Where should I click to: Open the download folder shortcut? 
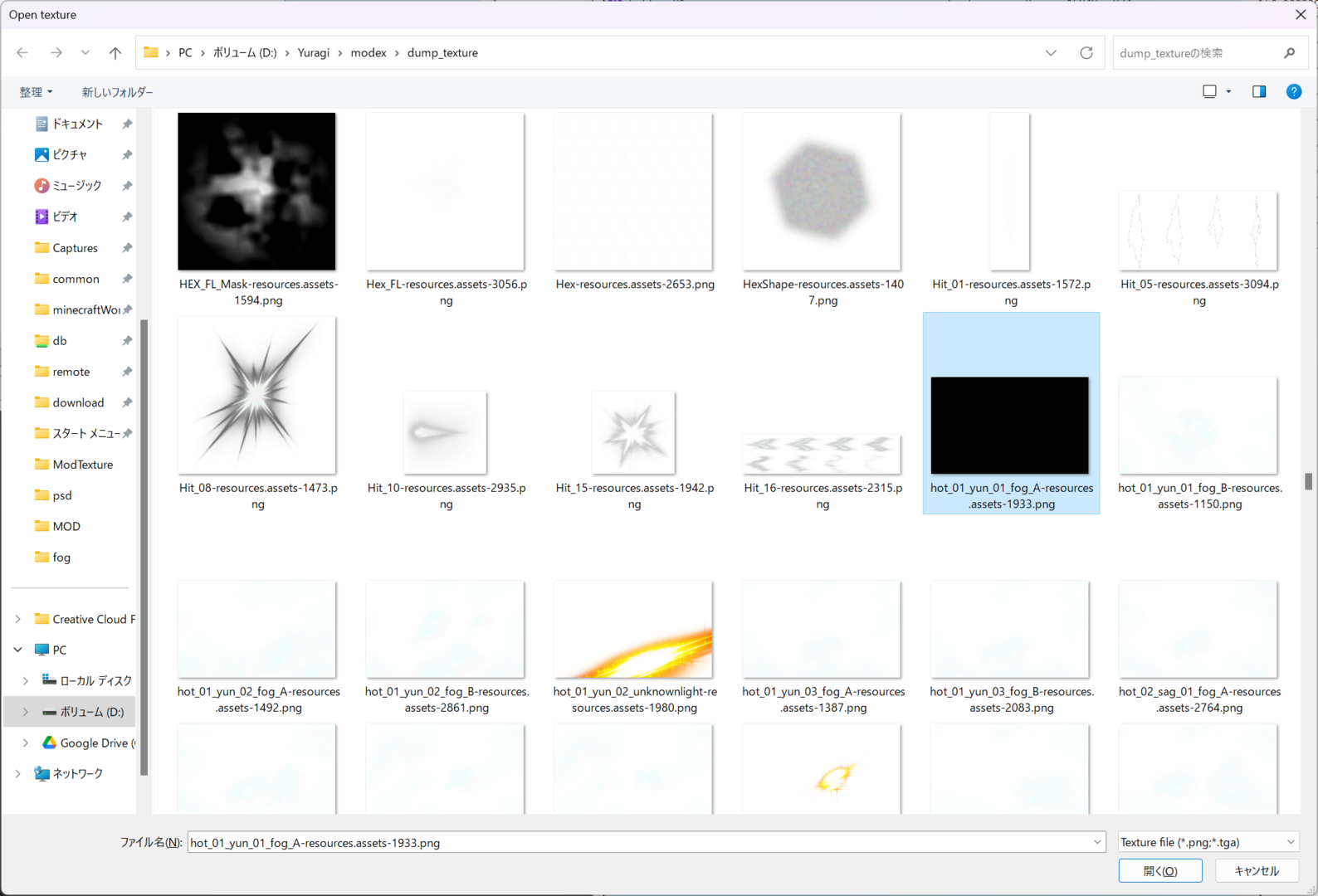pos(78,402)
